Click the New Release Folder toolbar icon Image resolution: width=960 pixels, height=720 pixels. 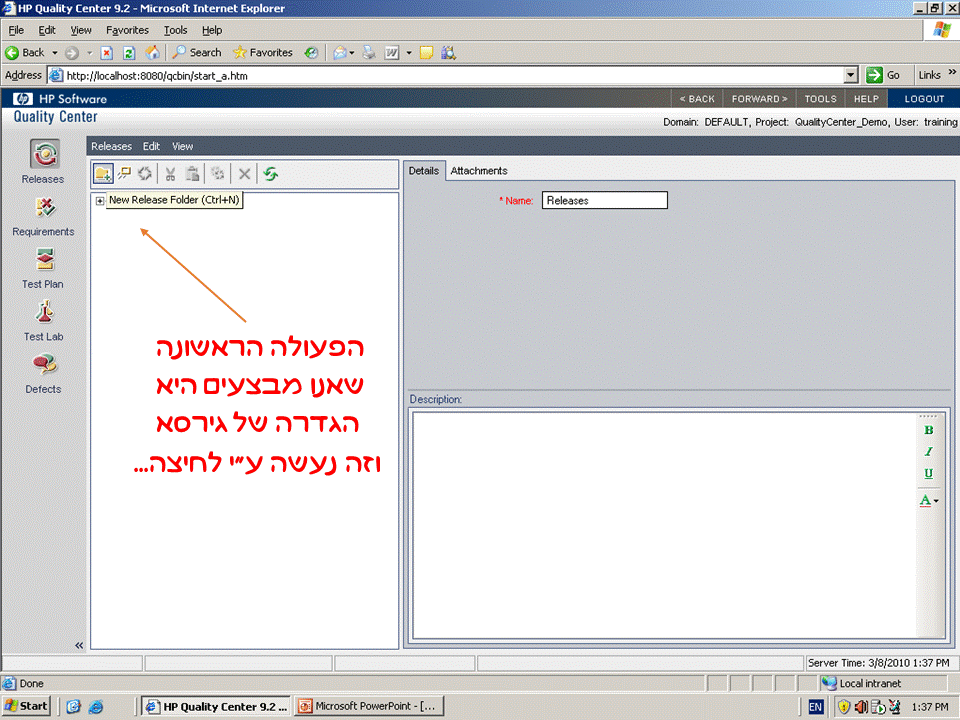tap(103, 174)
